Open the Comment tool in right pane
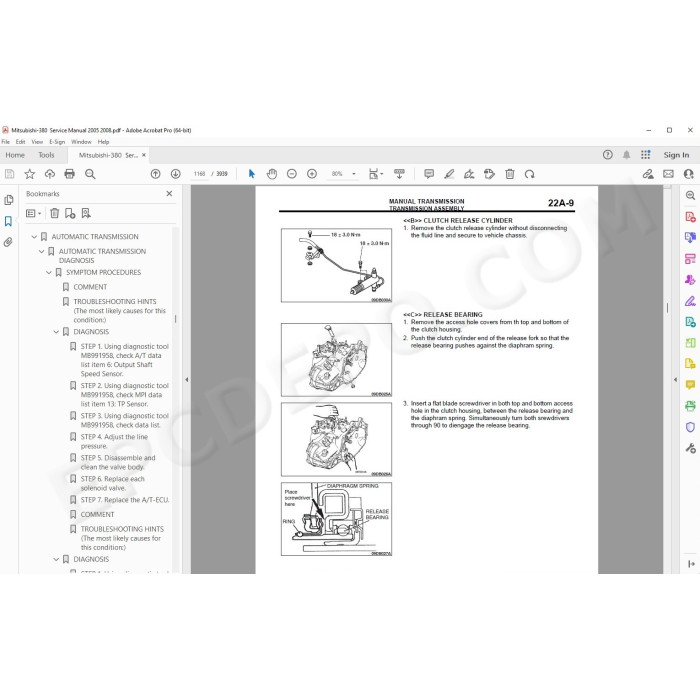 click(690, 385)
